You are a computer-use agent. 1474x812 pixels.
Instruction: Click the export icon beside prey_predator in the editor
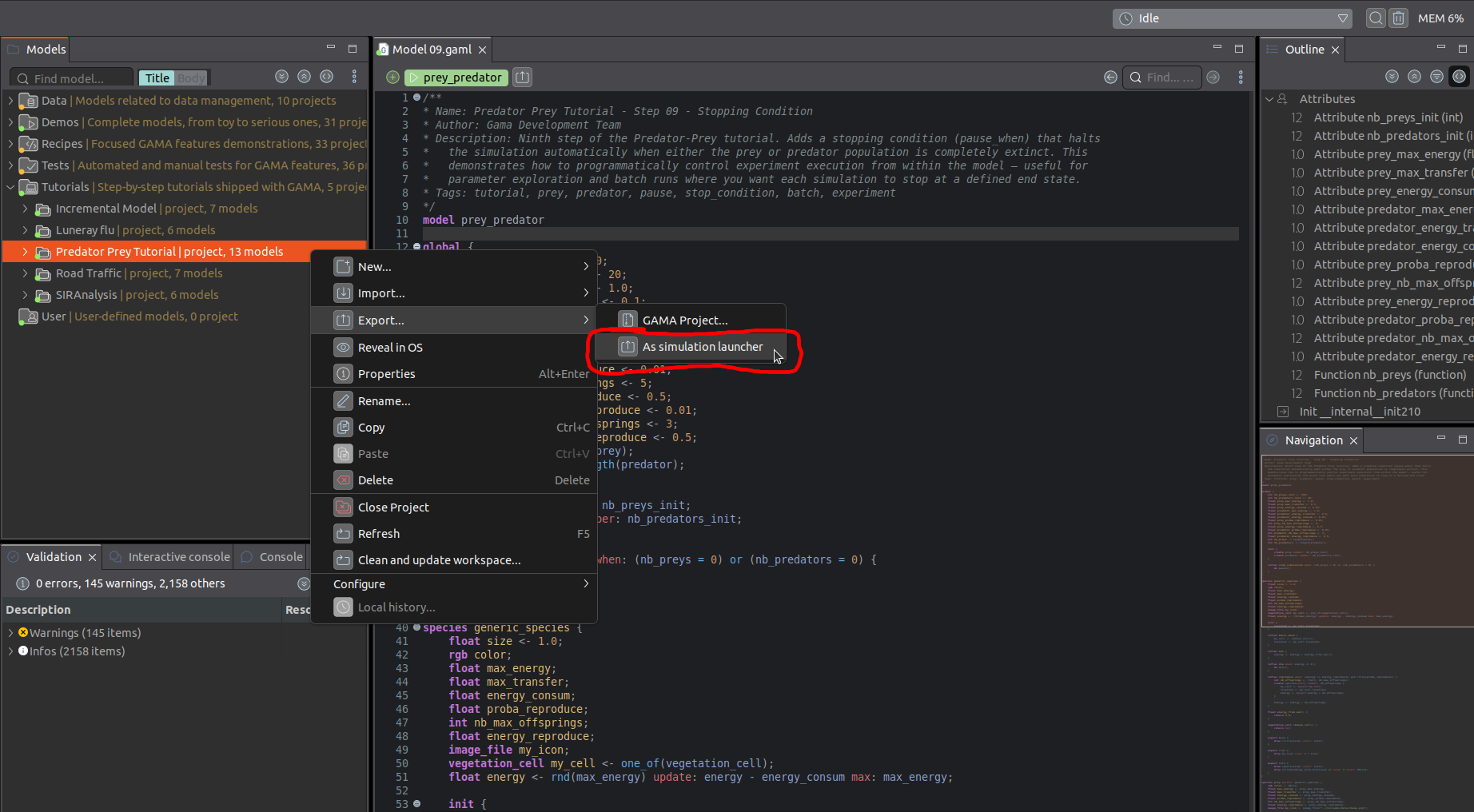[x=522, y=78]
